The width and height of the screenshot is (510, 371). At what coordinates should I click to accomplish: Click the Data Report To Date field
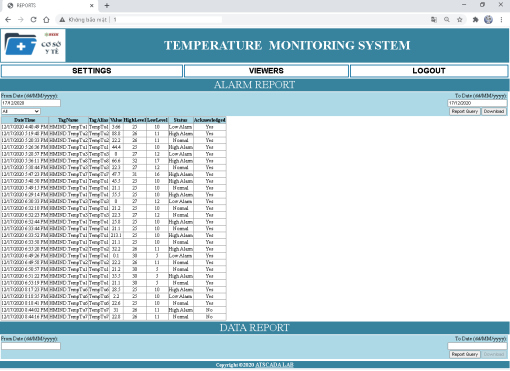[477, 346]
